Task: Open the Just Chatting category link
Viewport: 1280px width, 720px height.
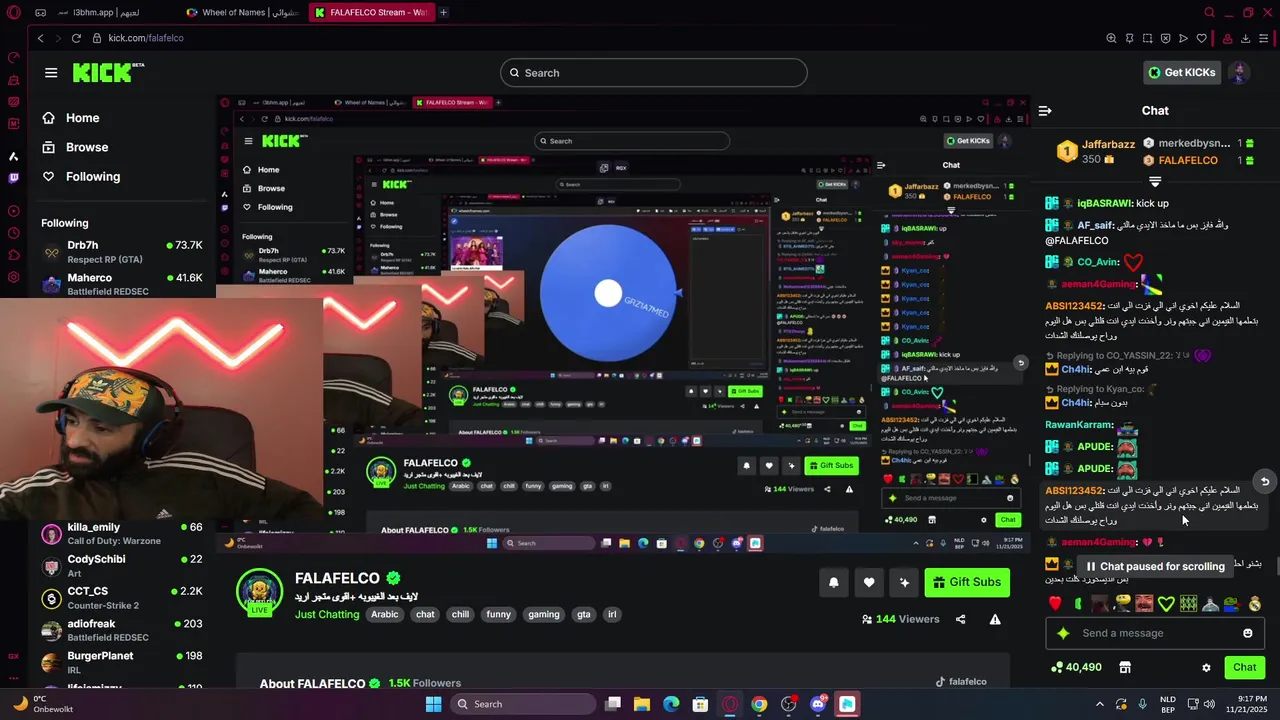Action: click(327, 614)
